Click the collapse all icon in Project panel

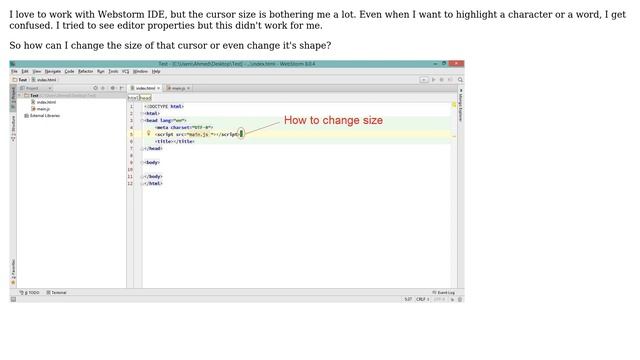[x=103, y=88]
